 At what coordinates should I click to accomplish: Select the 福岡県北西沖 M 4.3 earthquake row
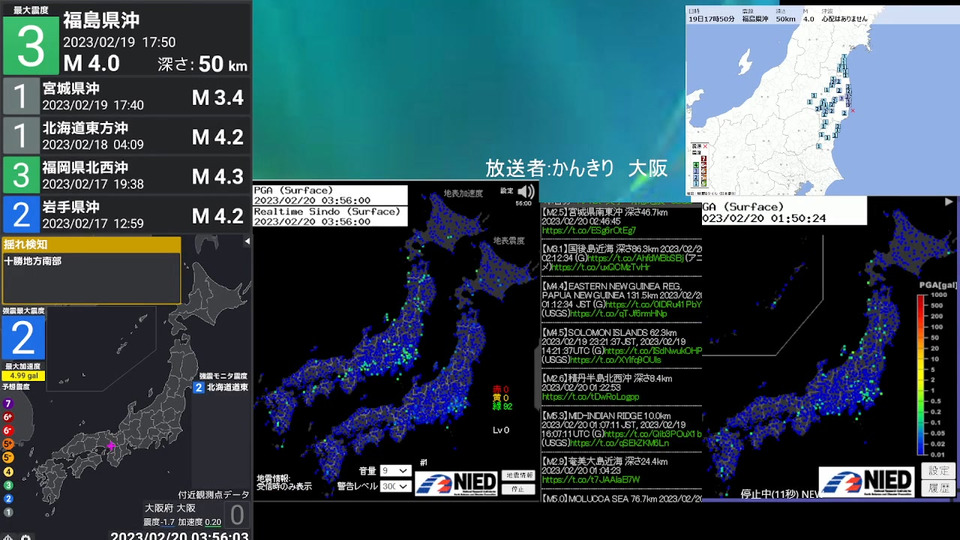pyautogui.click(x=126, y=175)
